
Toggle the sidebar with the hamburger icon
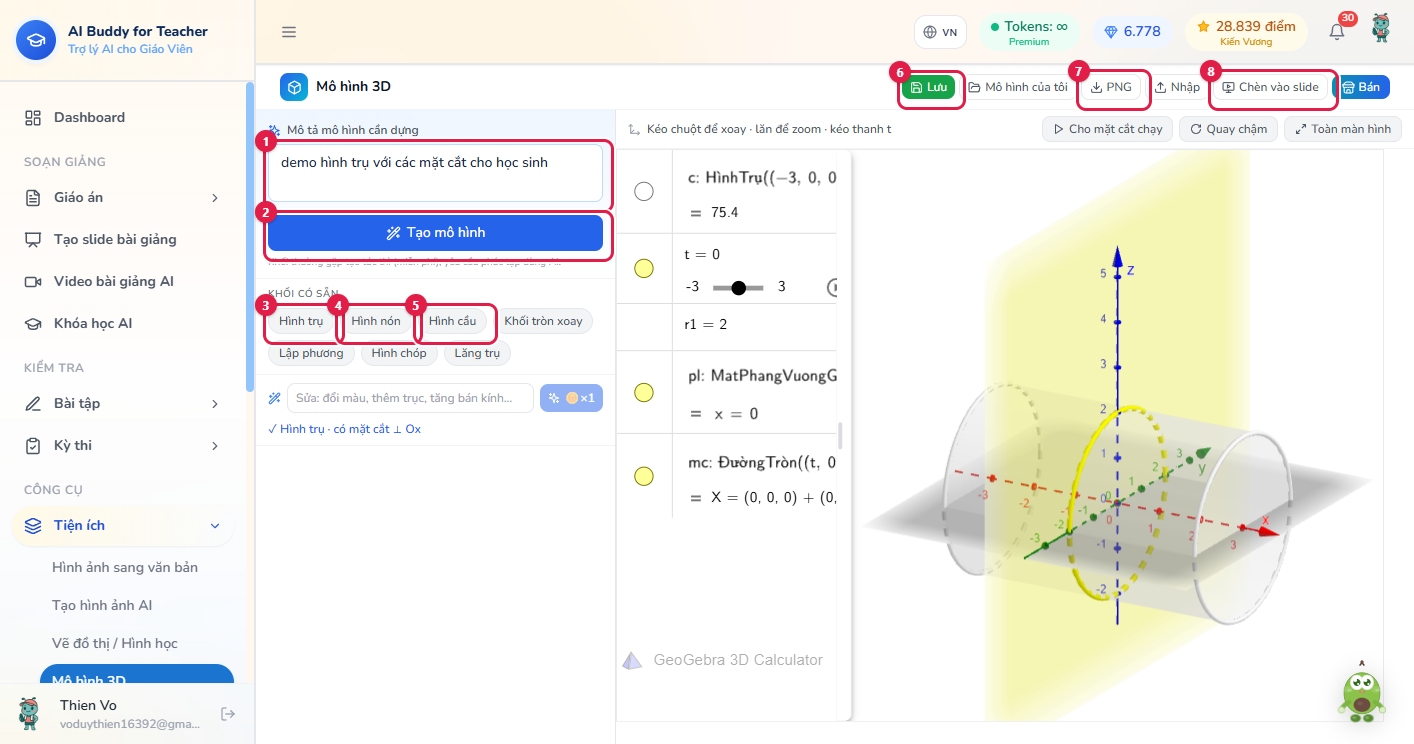point(289,32)
